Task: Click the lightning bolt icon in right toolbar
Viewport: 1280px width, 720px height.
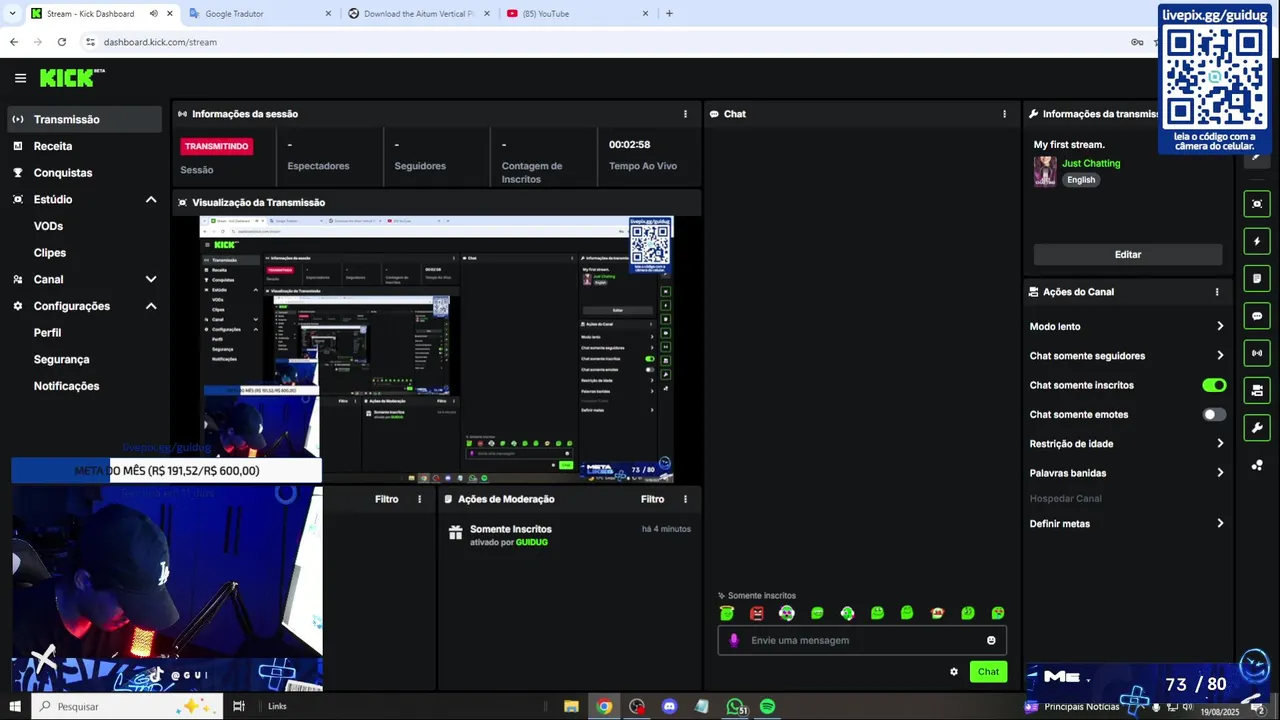Action: 1257,241
